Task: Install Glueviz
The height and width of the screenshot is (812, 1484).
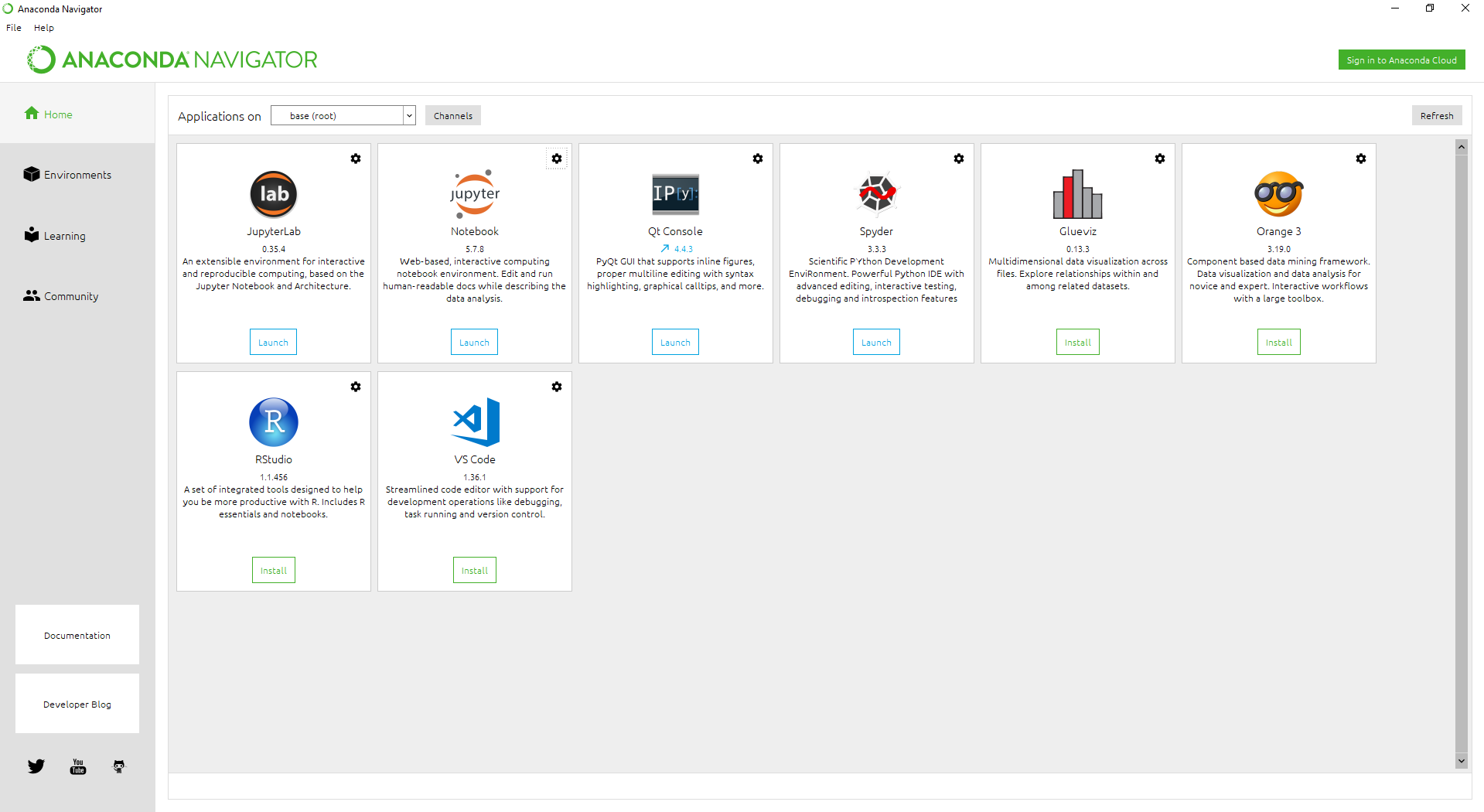Action: pyautogui.click(x=1078, y=343)
